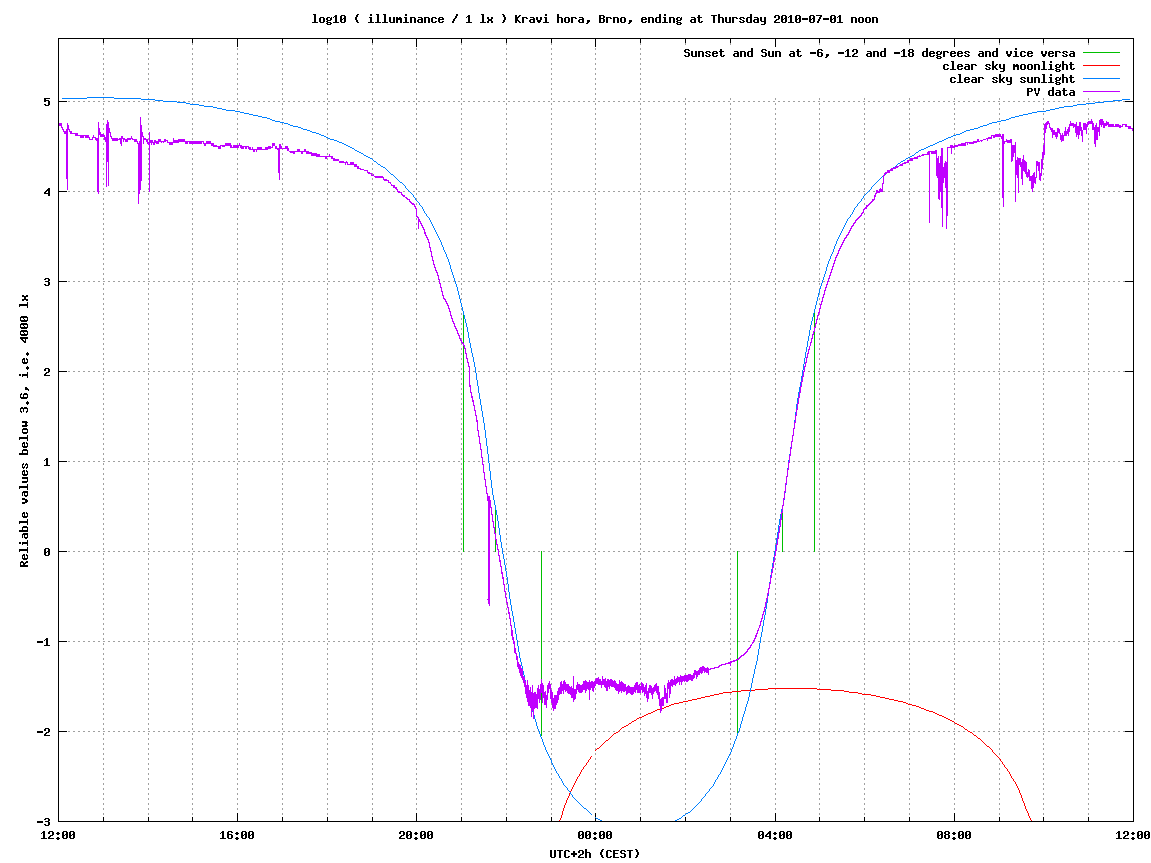The image size is (1151, 863).
Task: Click the y-axis tick label '-2'
Action: 44,732
